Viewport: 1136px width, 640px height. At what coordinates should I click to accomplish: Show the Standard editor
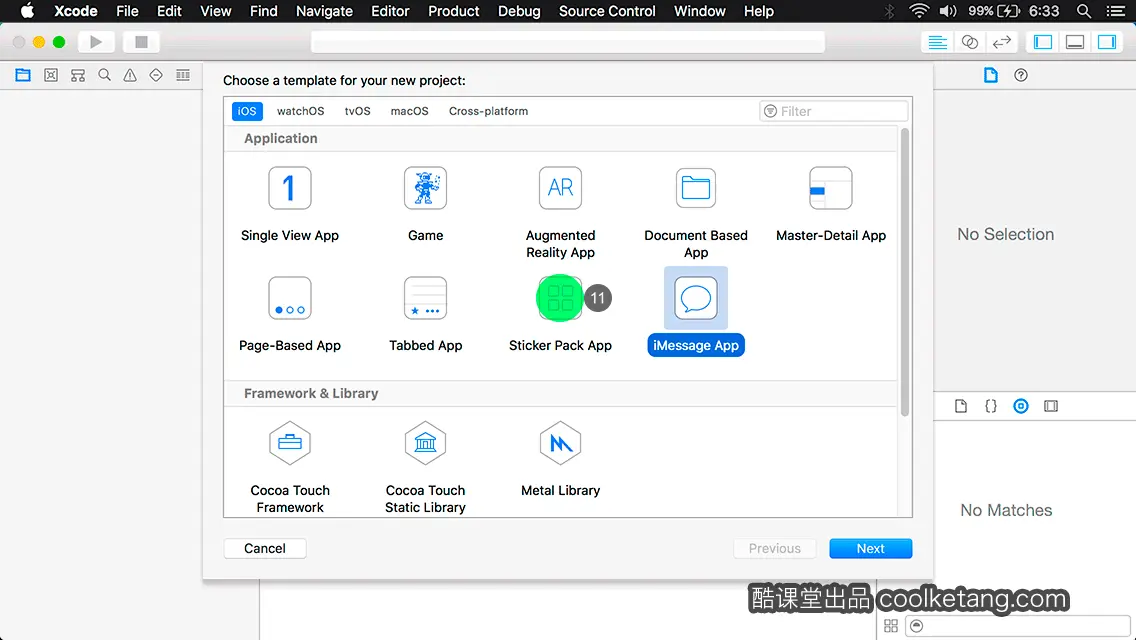click(937, 42)
